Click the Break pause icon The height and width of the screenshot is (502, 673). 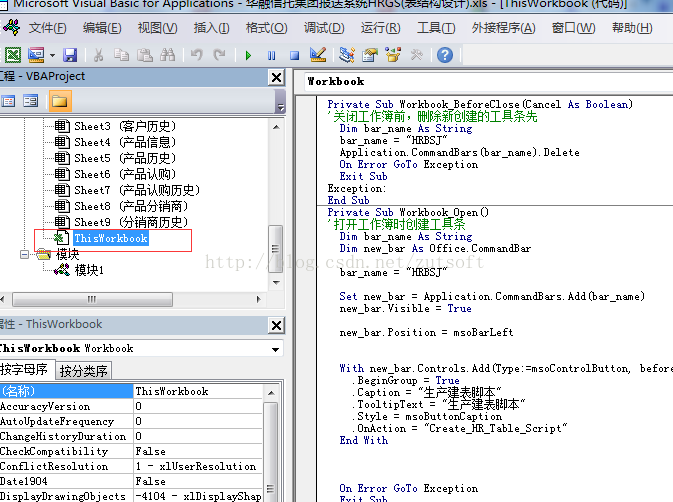tap(271, 55)
